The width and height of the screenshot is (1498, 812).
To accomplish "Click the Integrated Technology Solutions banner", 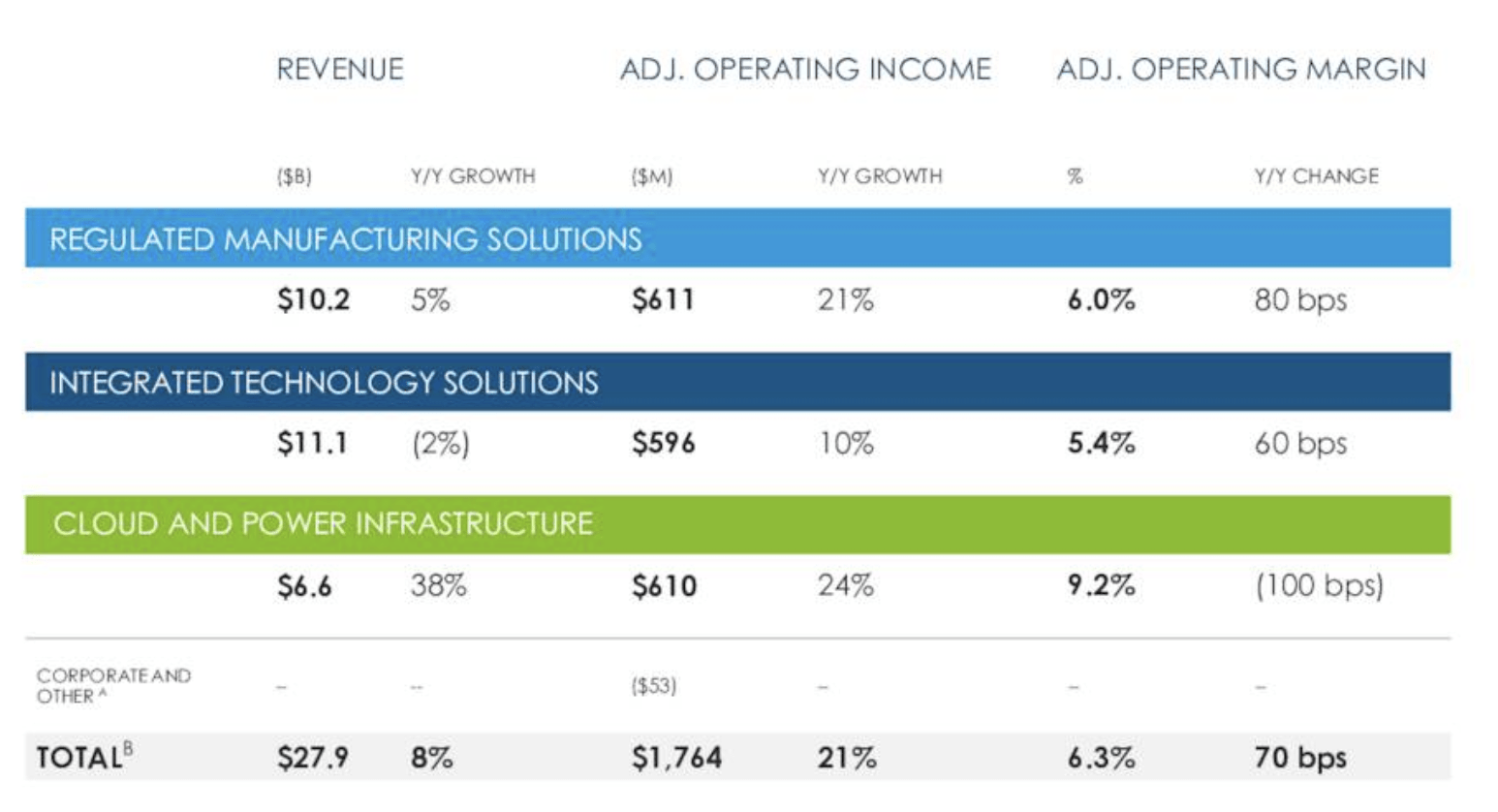I will point(738,382).
